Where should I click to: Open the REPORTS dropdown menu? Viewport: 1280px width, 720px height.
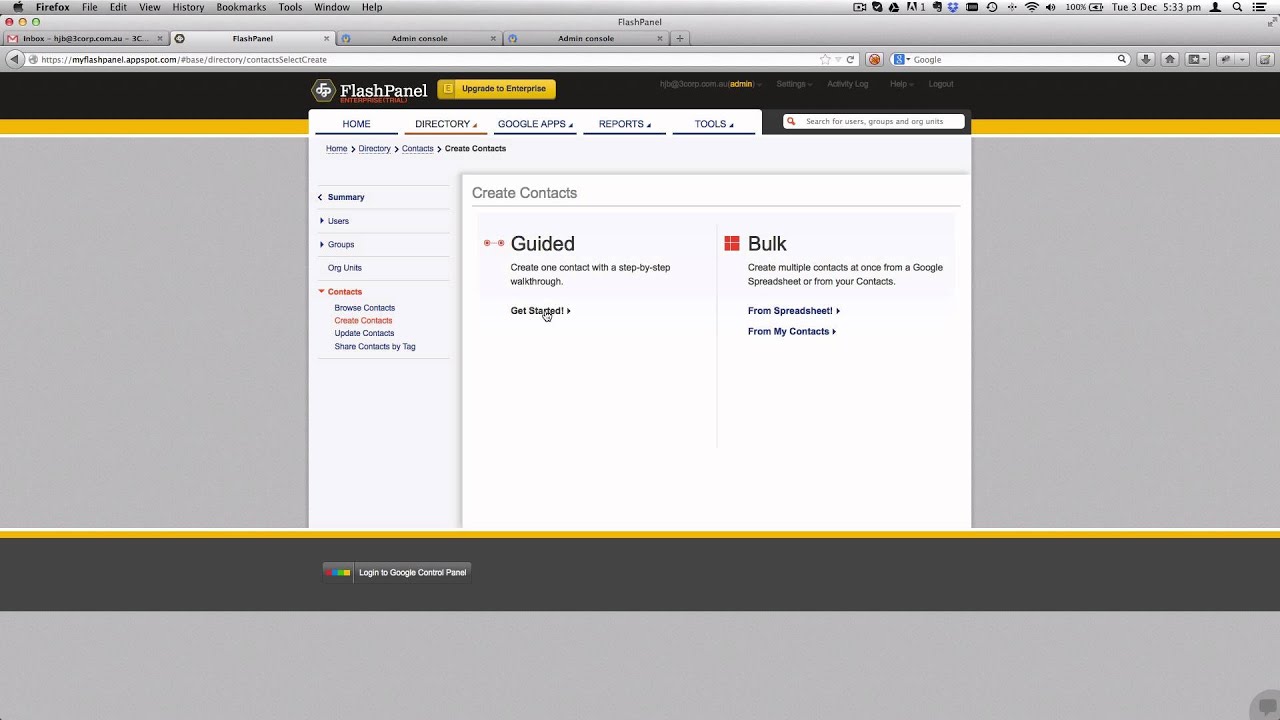click(625, 124)
